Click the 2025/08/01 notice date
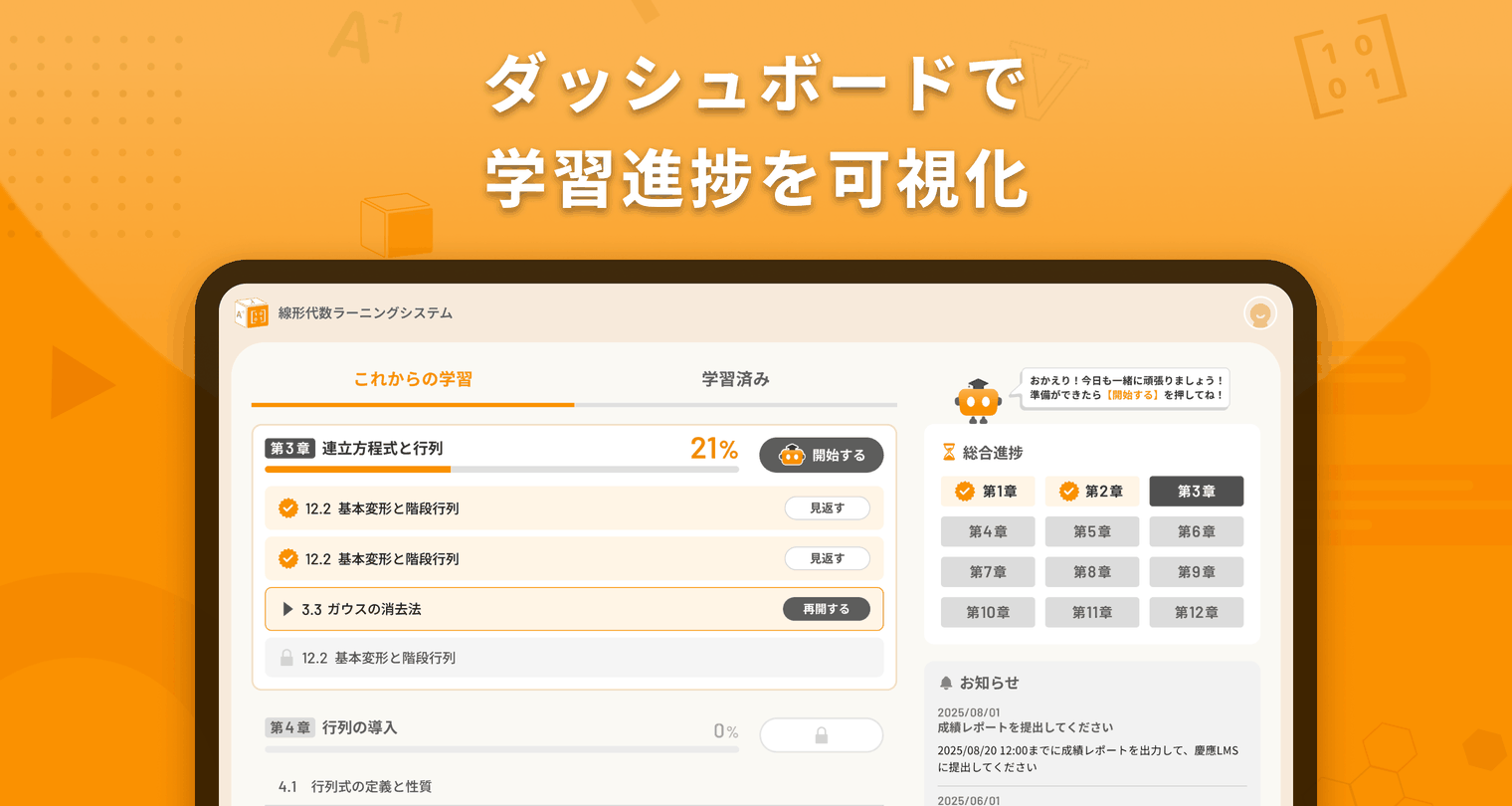The height and width of the screenshot is (806, 1512). pyautogui.click(x=969, y=712)
